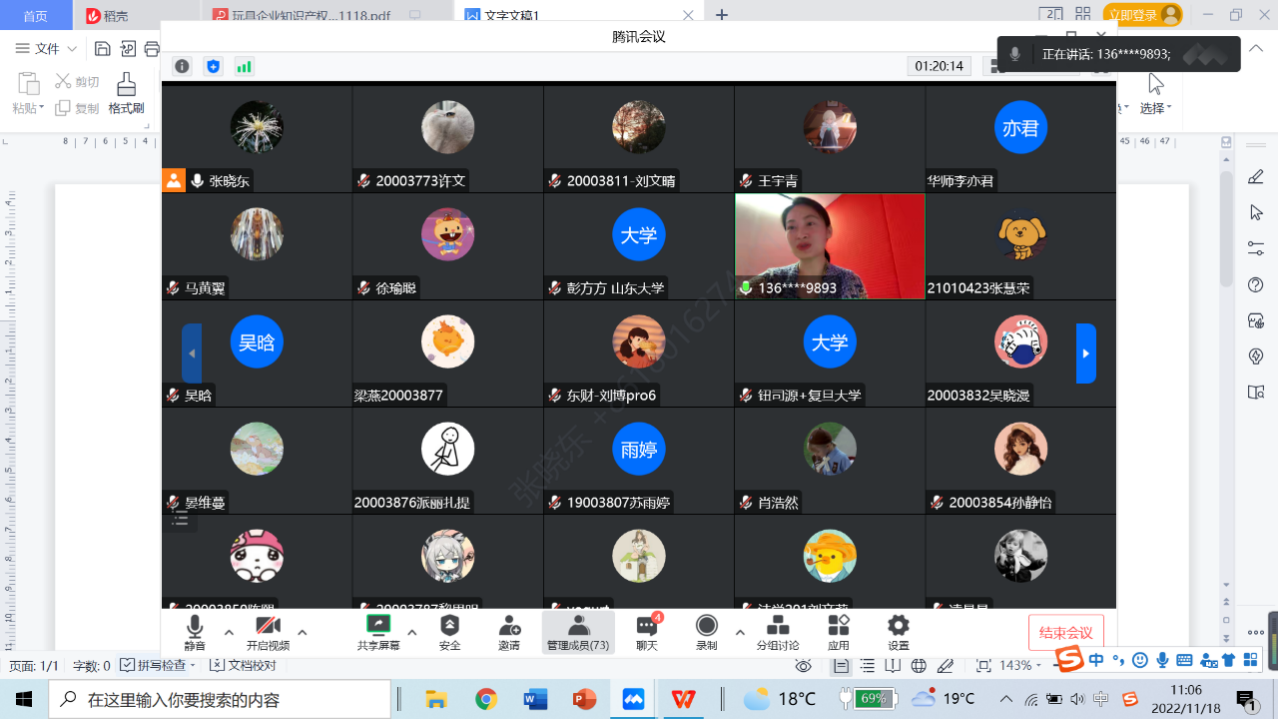The image size is (1278, 719).
Task: Expand the arrow next to 开启视频
Action: click(x=302, y=632)
